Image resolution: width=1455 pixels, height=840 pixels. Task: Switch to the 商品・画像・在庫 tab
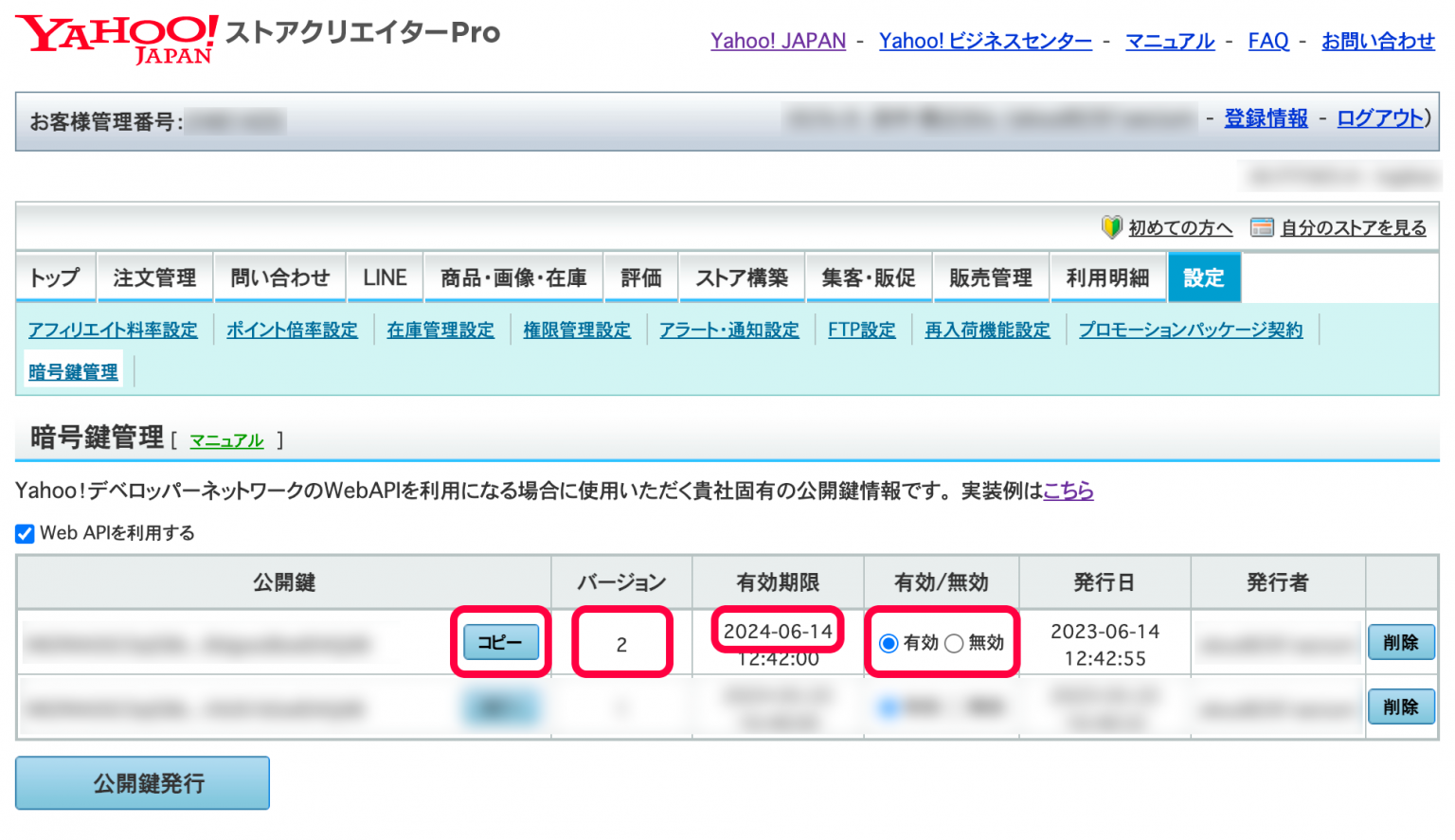[512, 277]
